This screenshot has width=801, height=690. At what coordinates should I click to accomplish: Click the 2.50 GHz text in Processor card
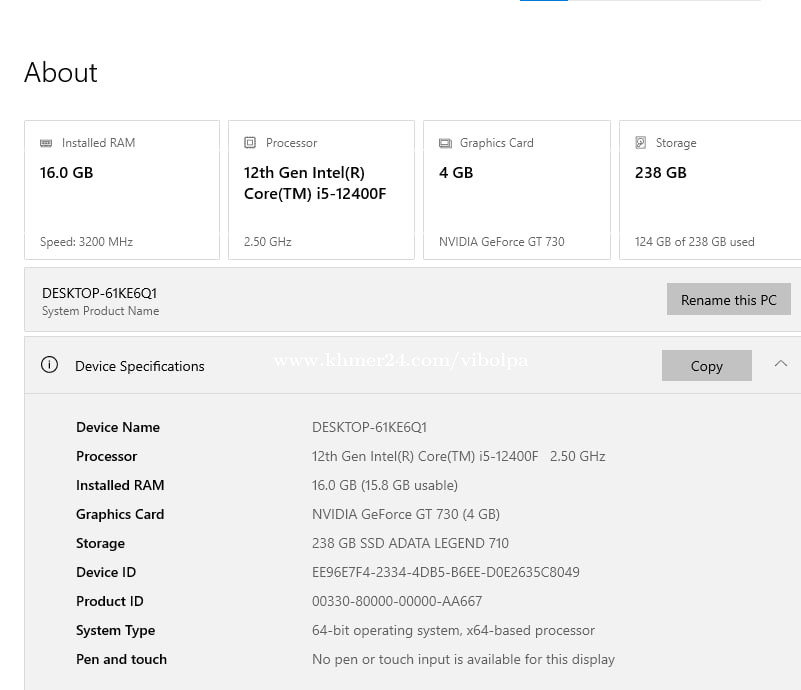tap(268, 242)
